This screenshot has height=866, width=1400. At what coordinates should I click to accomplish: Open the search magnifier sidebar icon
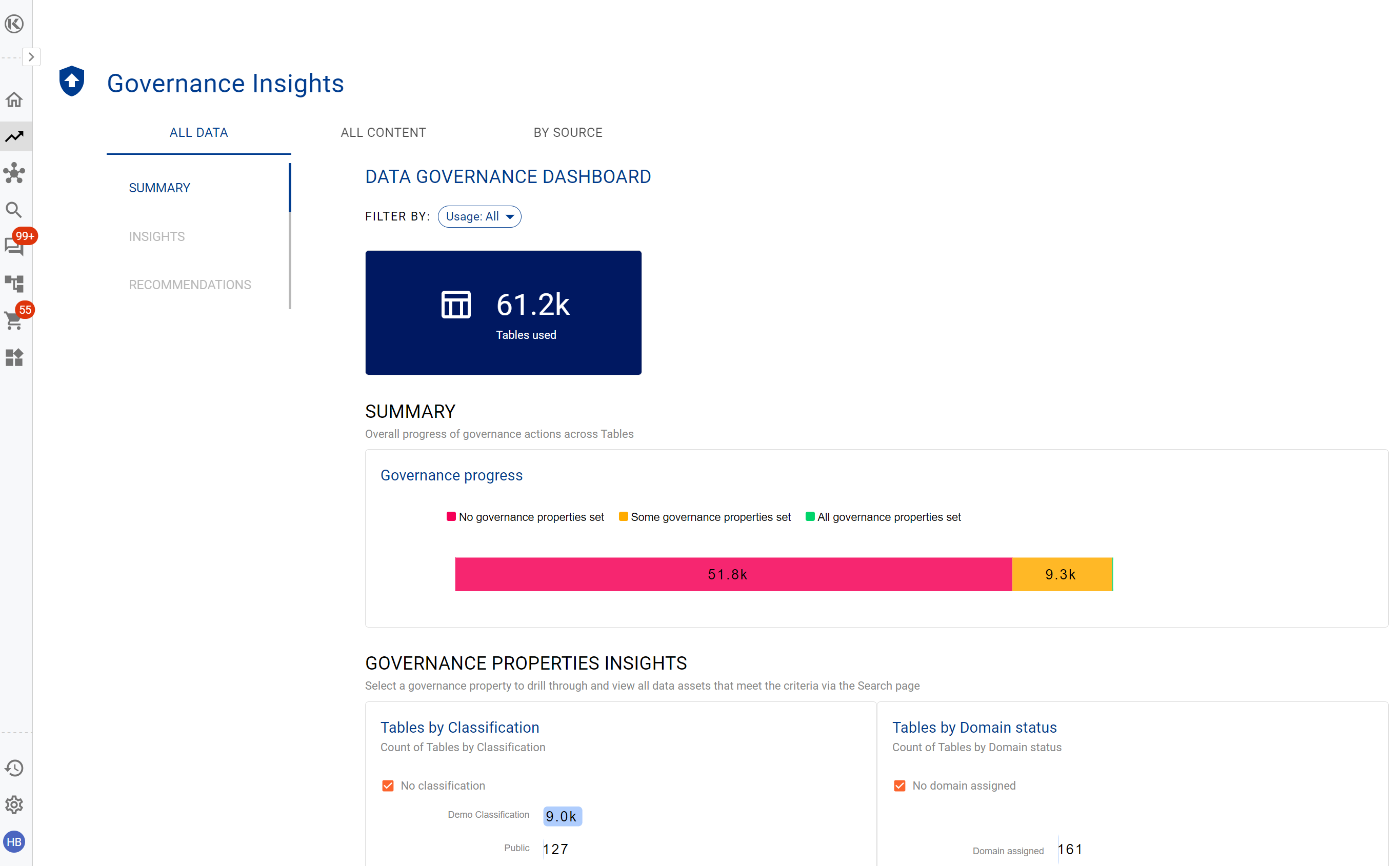(14, 210)
